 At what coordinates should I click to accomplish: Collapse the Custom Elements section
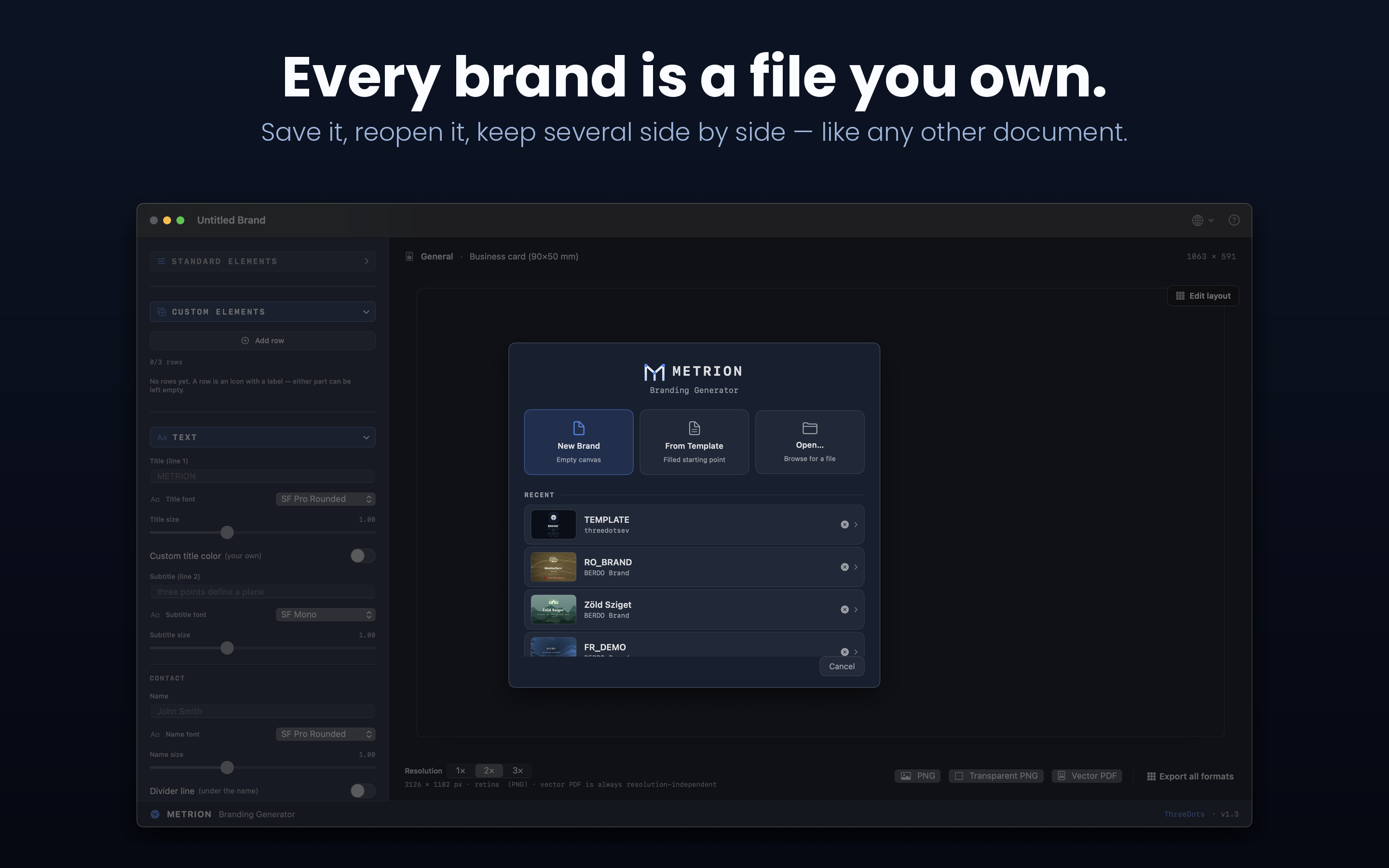pyautogui.click(x=263, y=312)
